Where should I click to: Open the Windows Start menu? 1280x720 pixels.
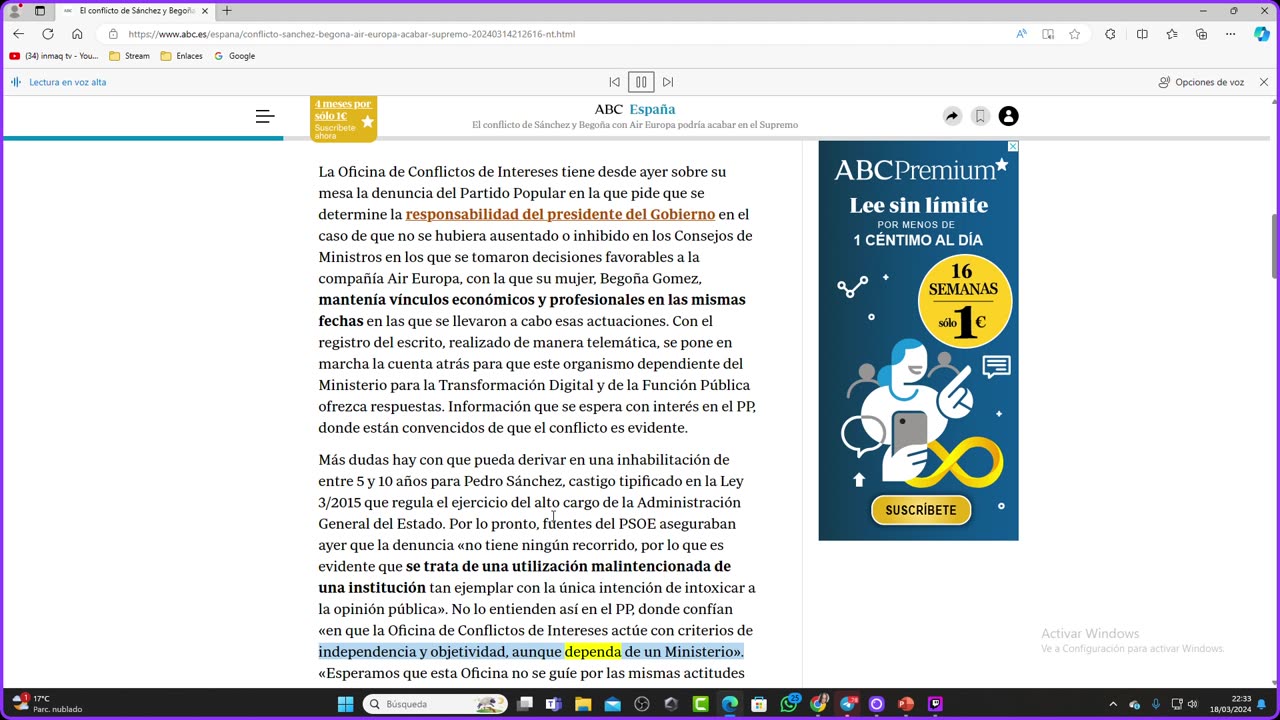[x=345, y=704]
